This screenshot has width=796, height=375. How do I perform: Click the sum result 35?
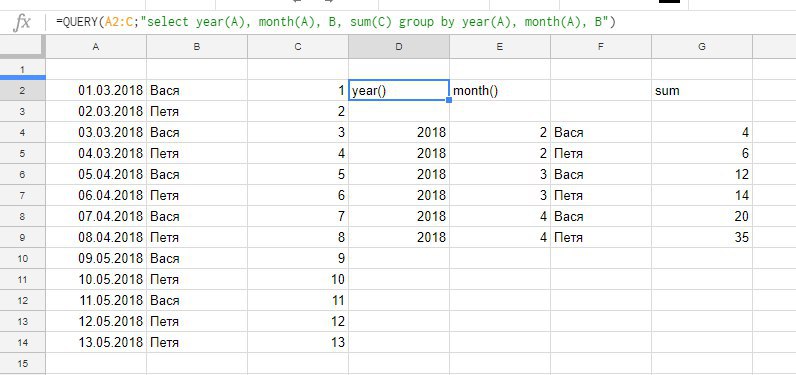pyautogui.click(x=702, y=237)
